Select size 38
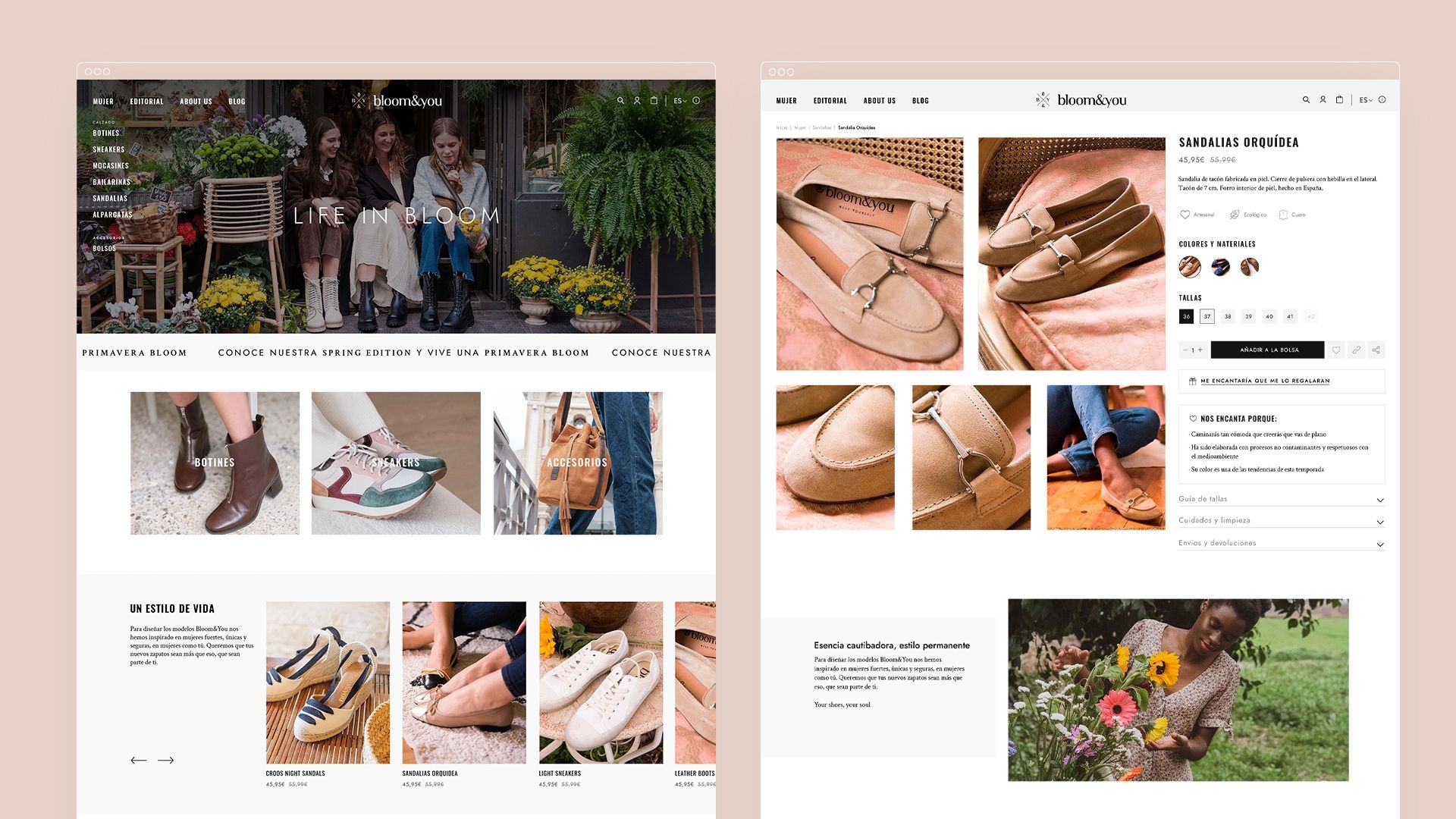1456x819 pixels. (x=1228, y=316)
